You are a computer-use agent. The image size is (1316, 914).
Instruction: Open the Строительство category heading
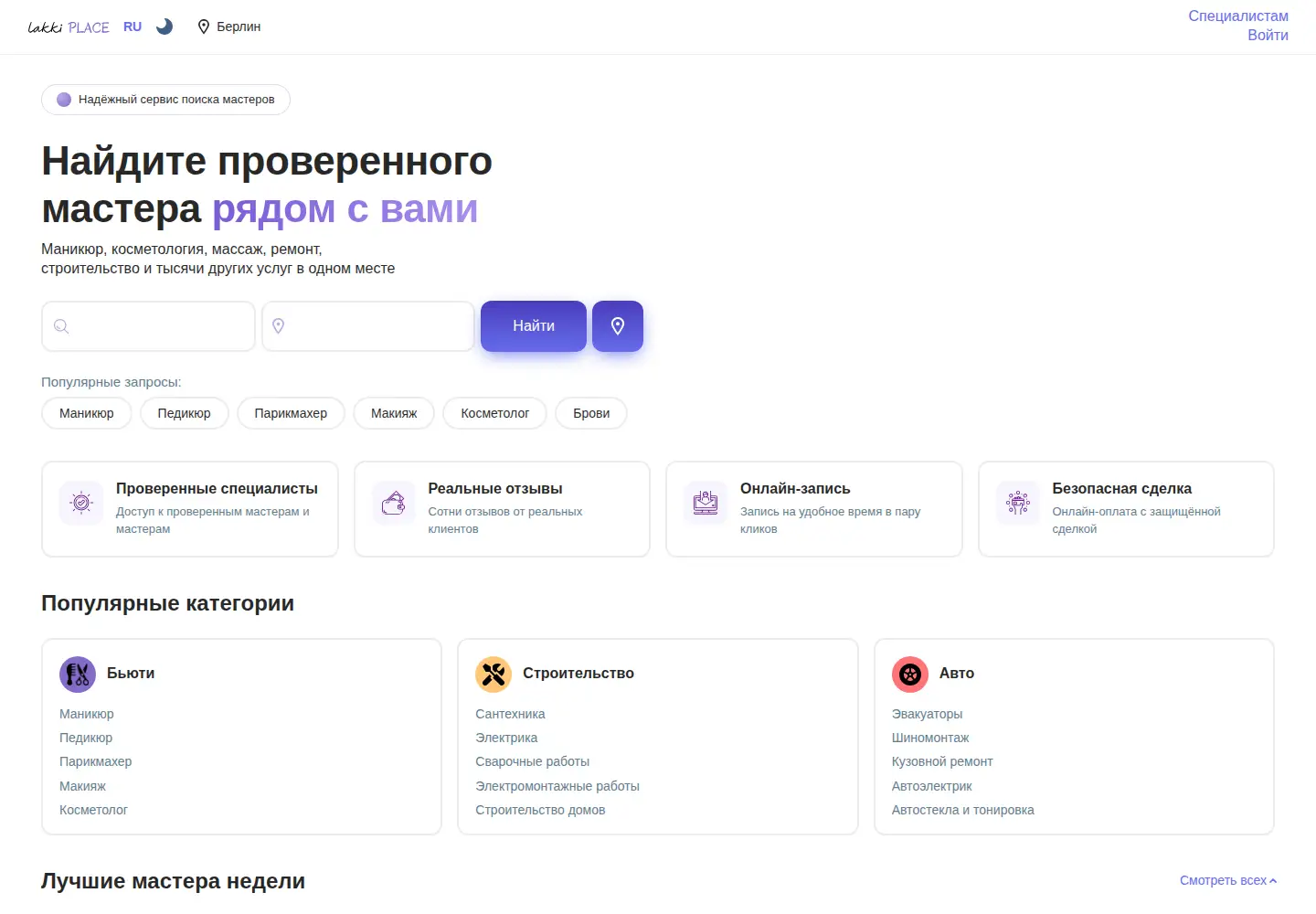578,674
